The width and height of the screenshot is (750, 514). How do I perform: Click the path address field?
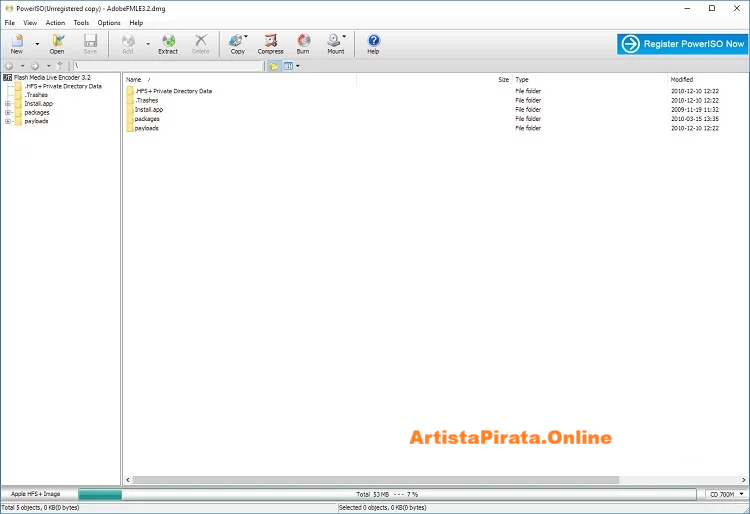(168, 66)
